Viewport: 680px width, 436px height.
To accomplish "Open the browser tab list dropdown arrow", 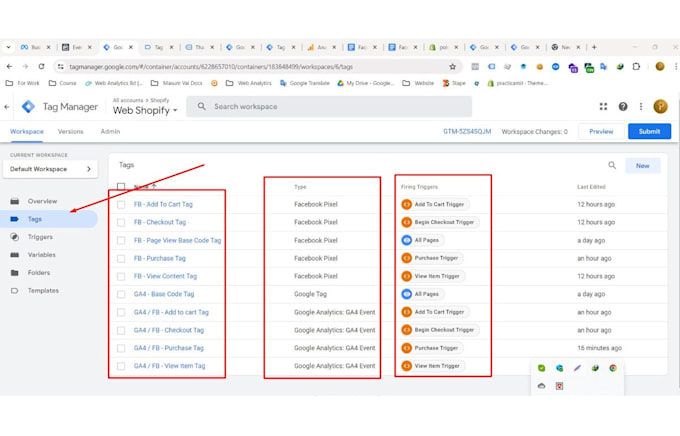I will pyautogui.click(x=8, y=47).
